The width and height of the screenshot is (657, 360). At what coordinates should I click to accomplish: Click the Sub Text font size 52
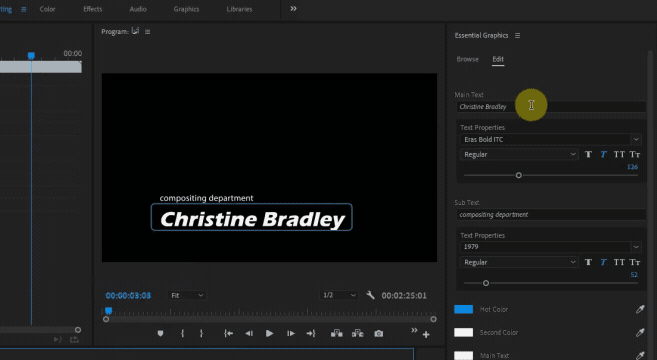[634, 275]
